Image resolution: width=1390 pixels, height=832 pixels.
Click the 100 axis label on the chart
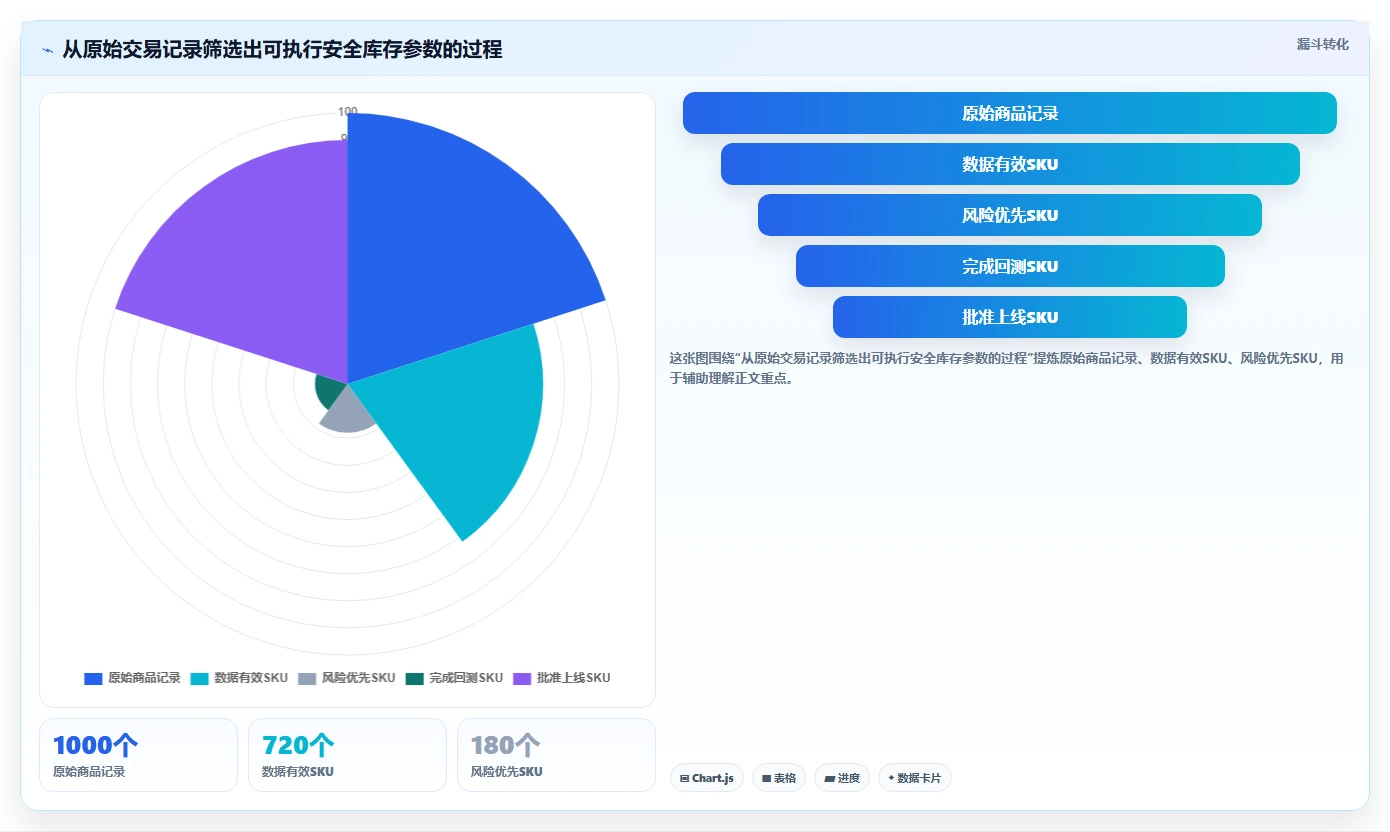click(348, 111)
